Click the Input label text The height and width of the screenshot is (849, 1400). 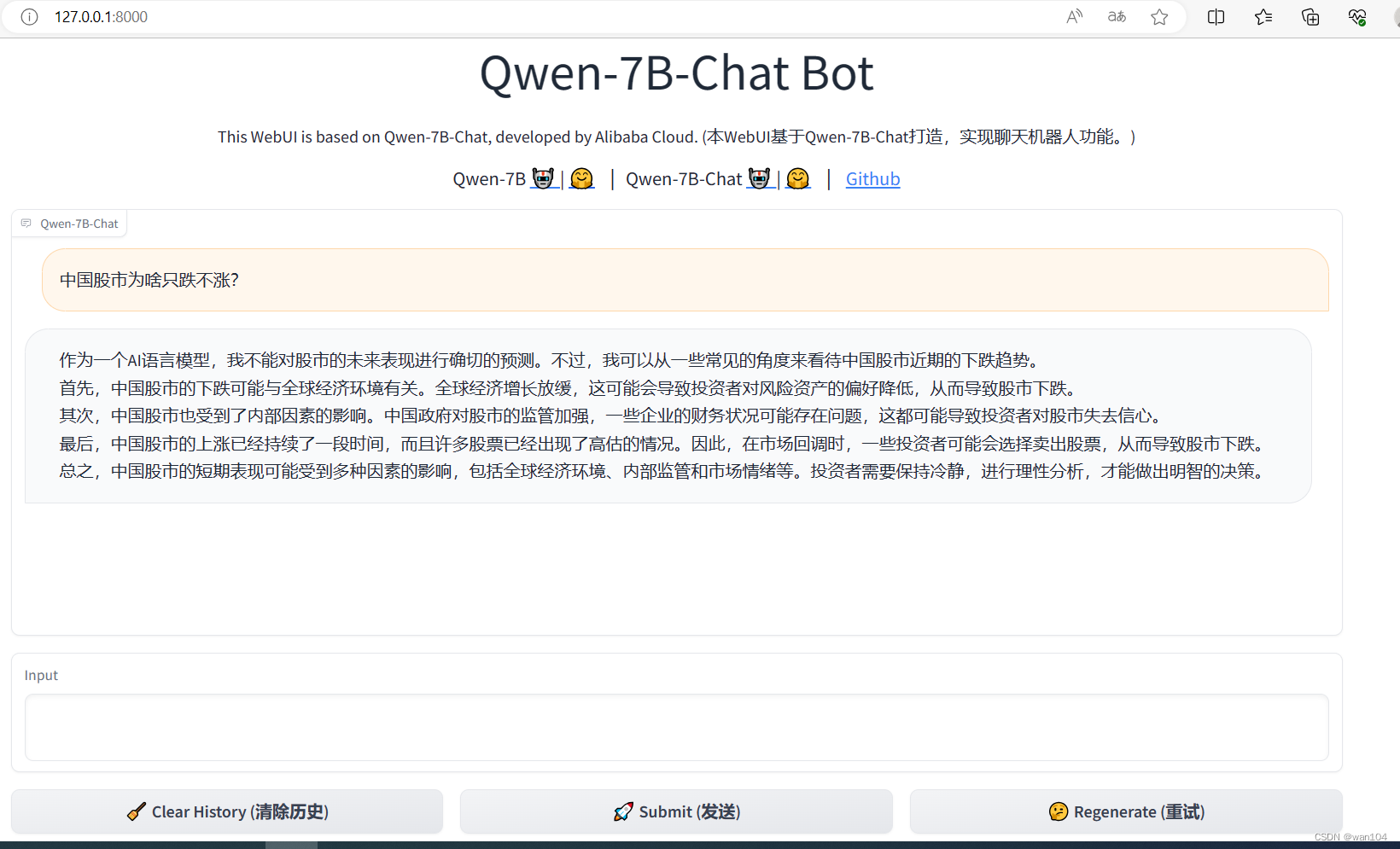point(41,675)
